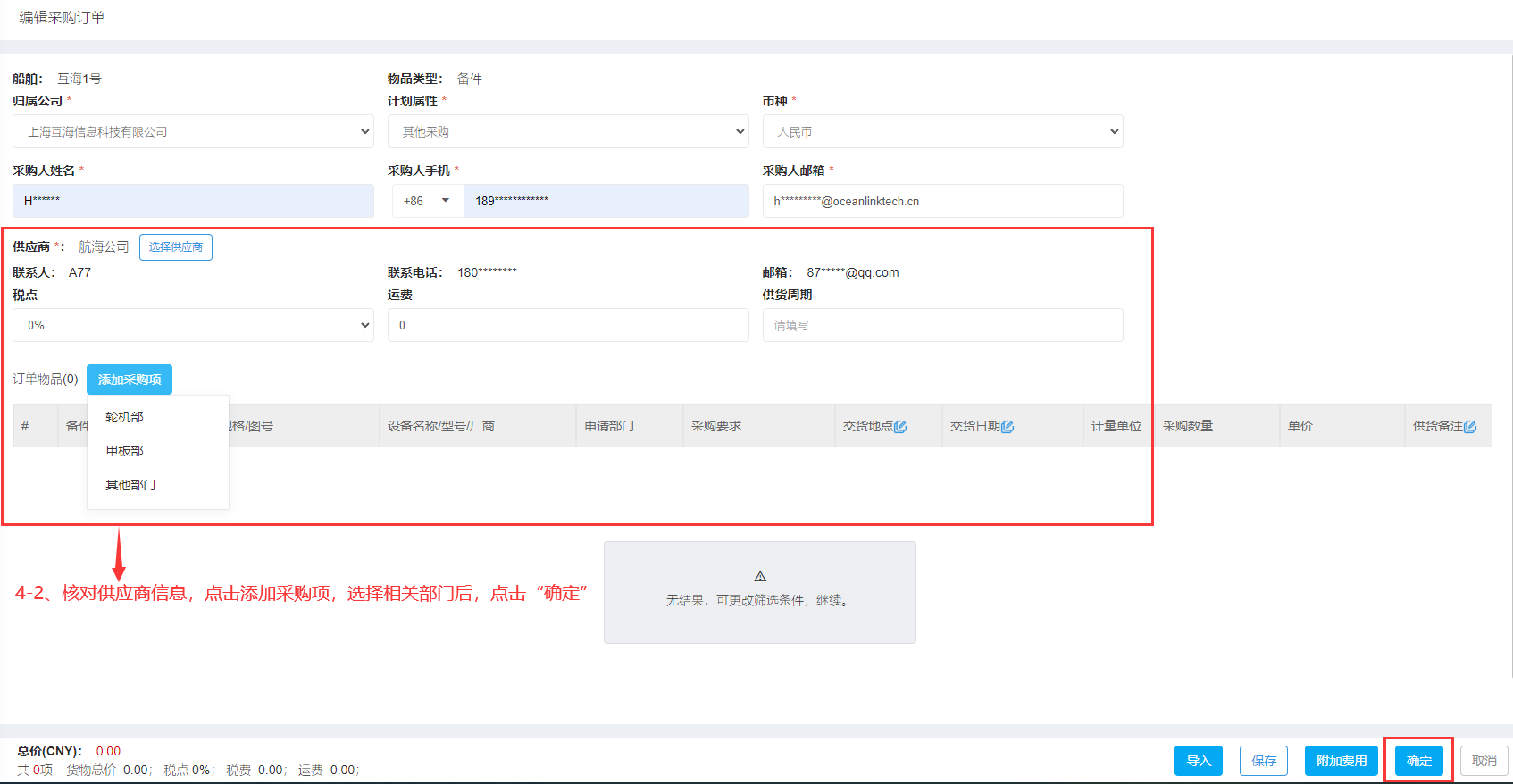Viewport: 1513px width, 784px height.
Task: Click edit icon beside 交货日期 header
Action: point(1007,427)
